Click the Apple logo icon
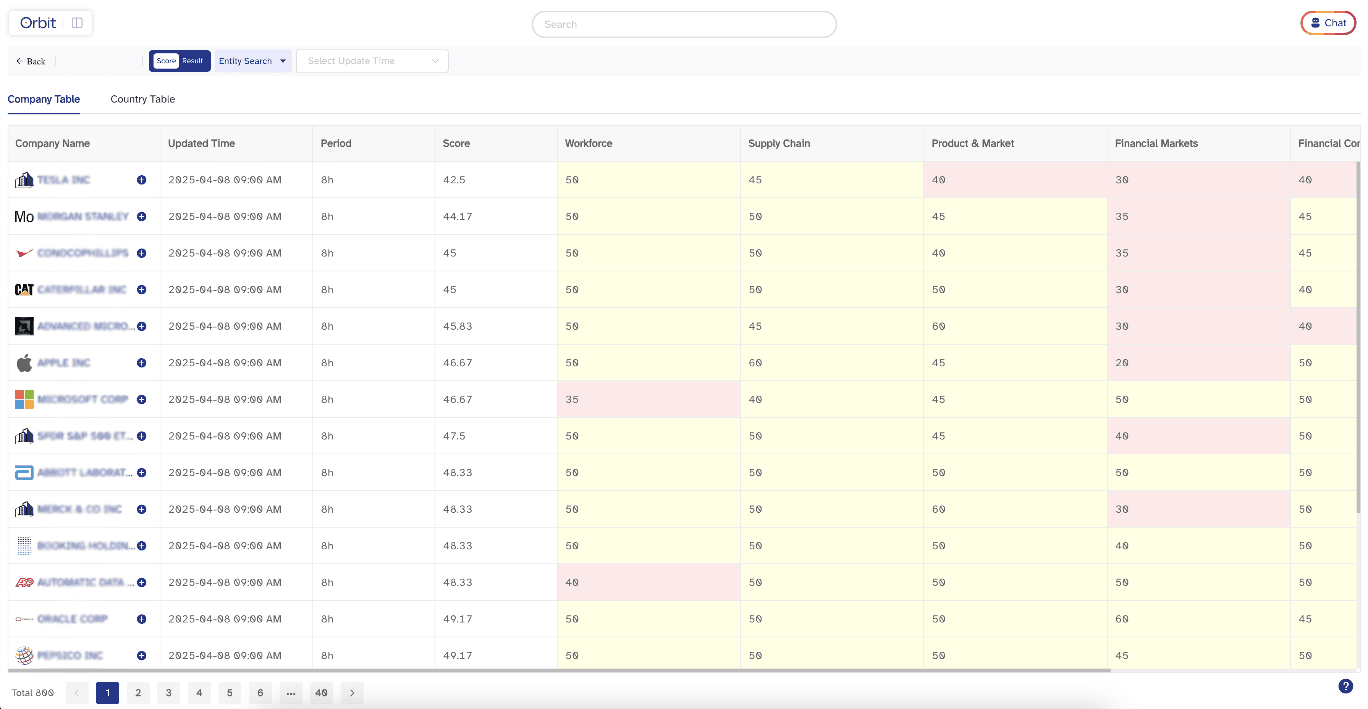1368x709 pixels. click(x=24, y=362)
